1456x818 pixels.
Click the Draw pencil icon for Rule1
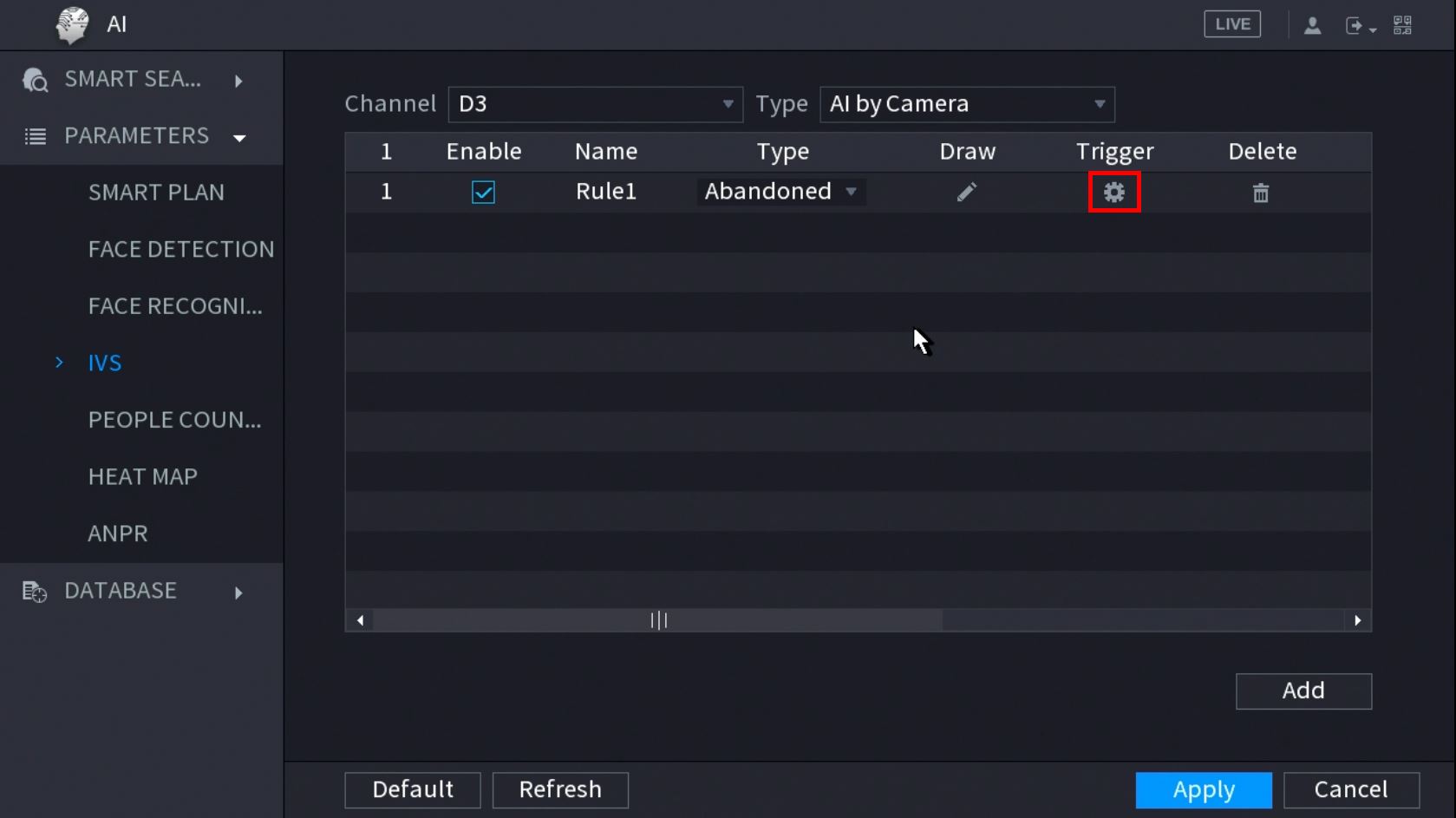click(966, 192)
